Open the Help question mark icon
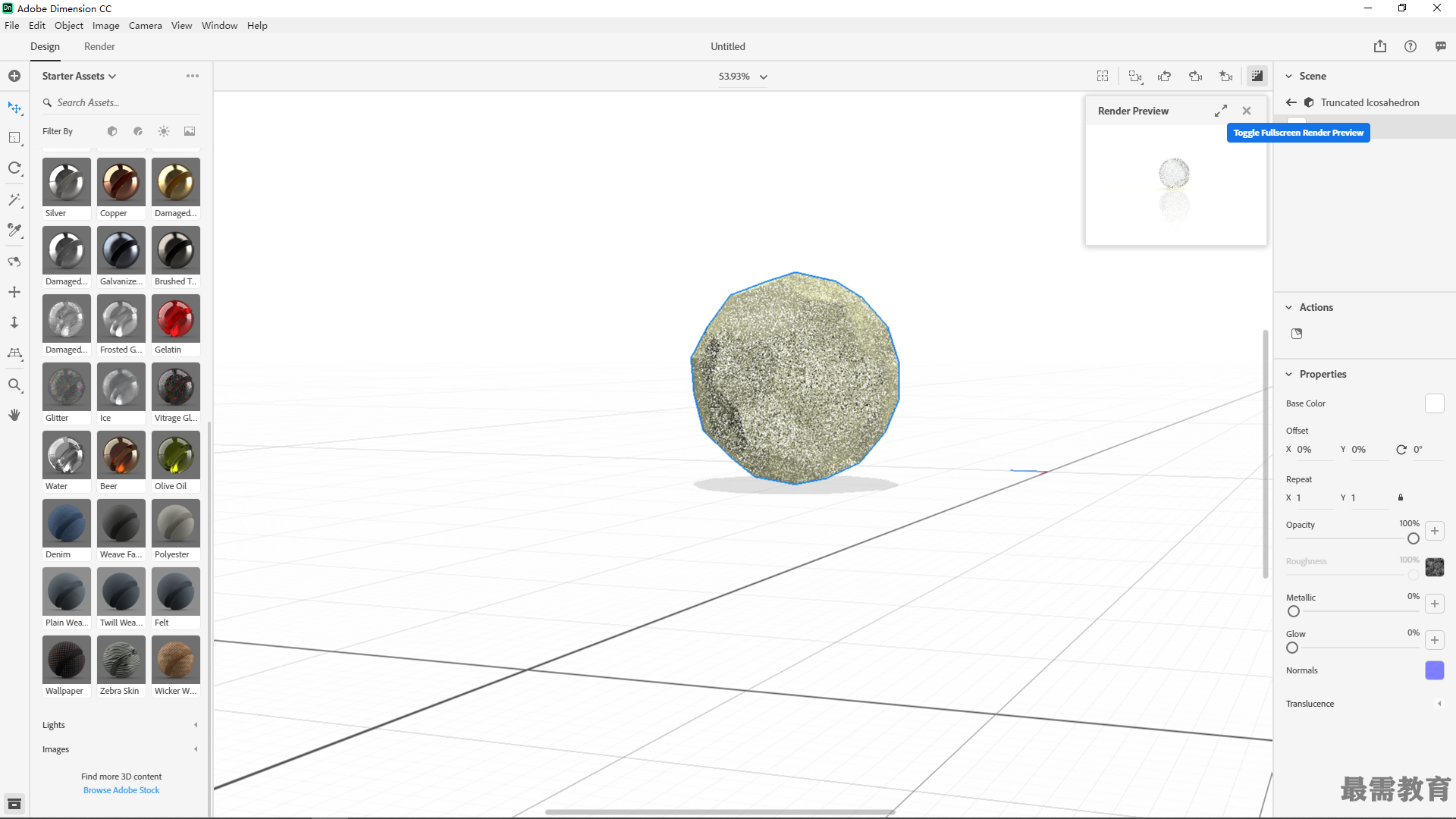Viewport: 1456px width, 819px height. (1410, 46)
